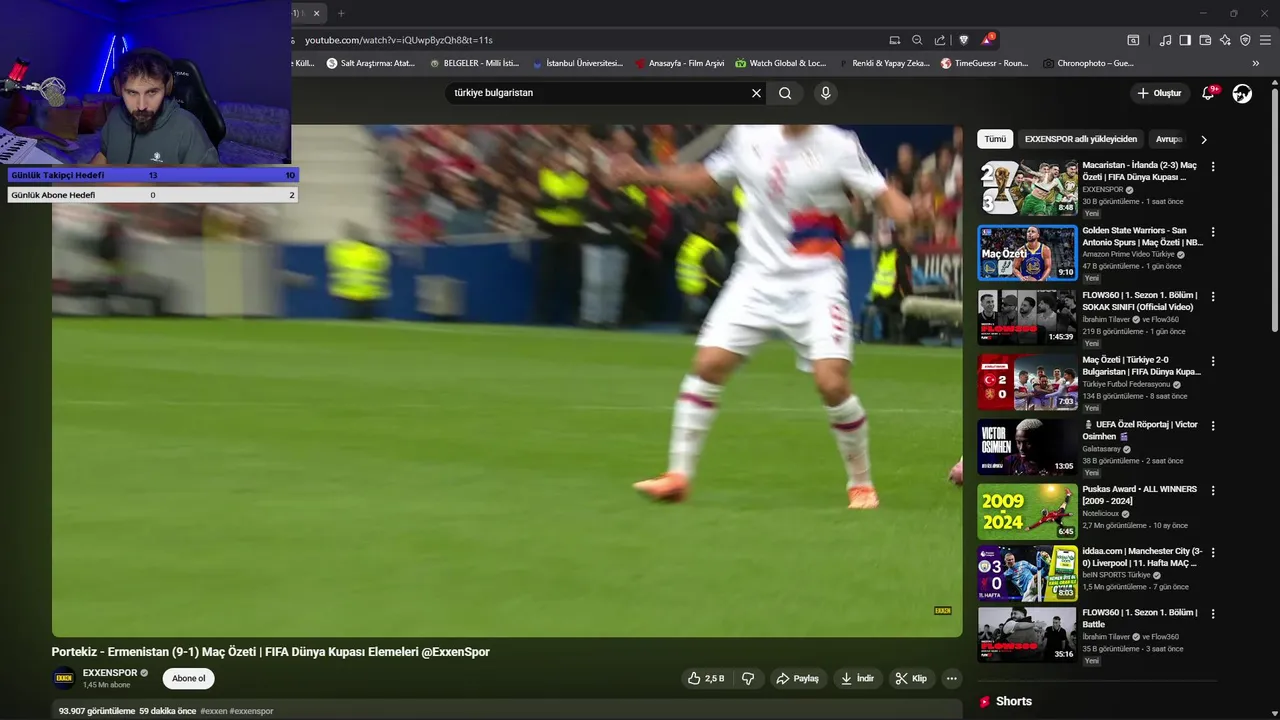Open İstanbul Üniversitesi bookmark
1280x720 pixels.
577,63
